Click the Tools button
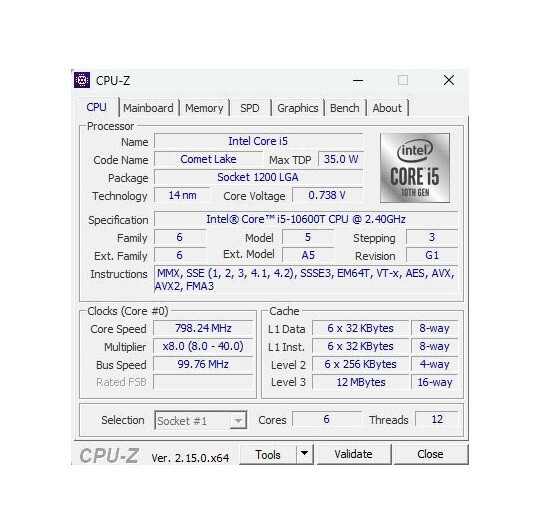 click(268, 454)
